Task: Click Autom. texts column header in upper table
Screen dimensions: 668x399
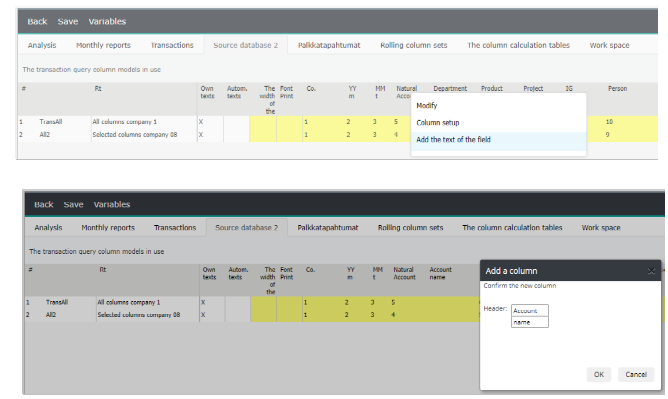Action: (237, 92)
